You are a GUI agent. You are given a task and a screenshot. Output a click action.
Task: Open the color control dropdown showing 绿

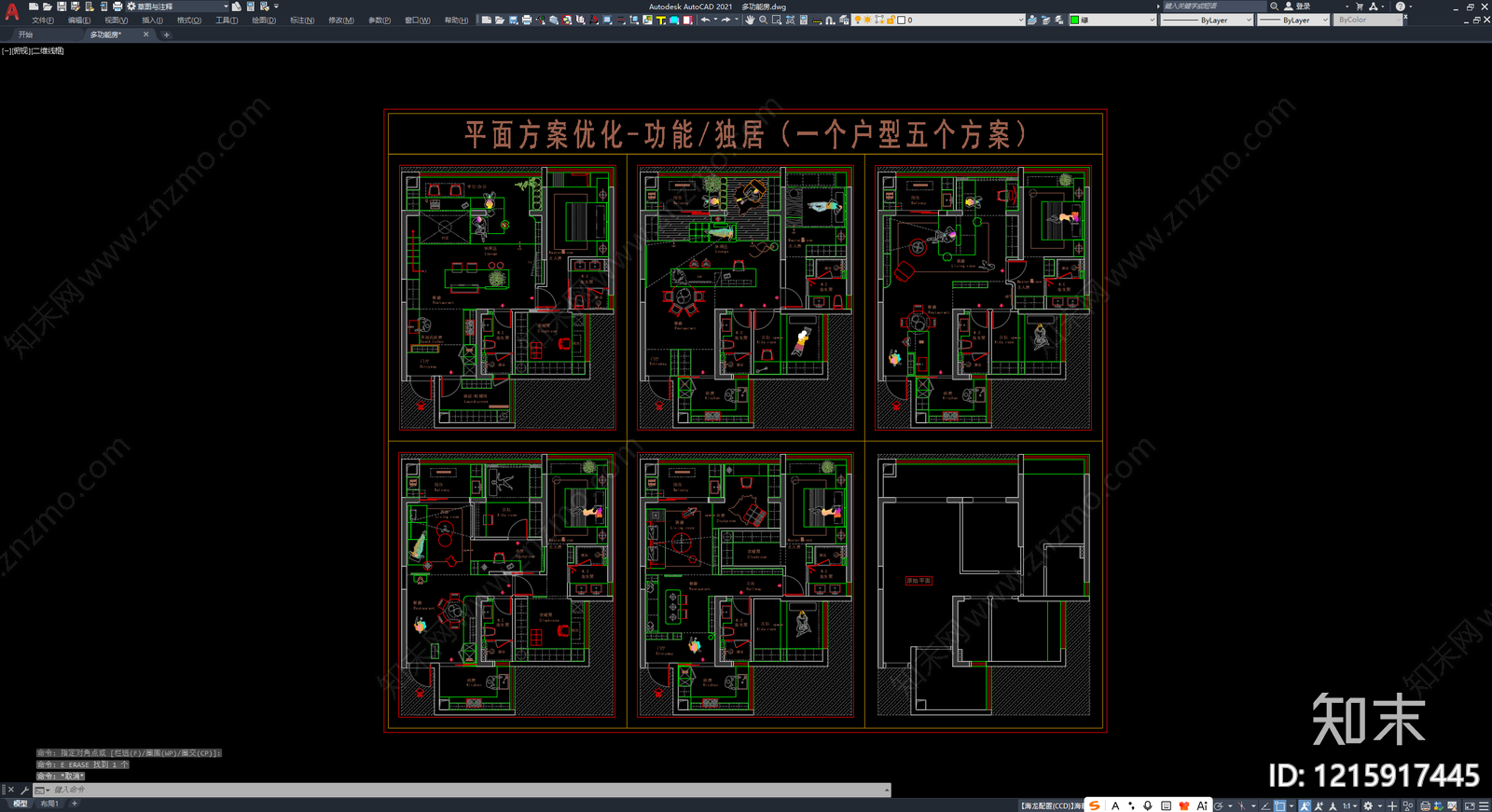tap(1113, 20)
